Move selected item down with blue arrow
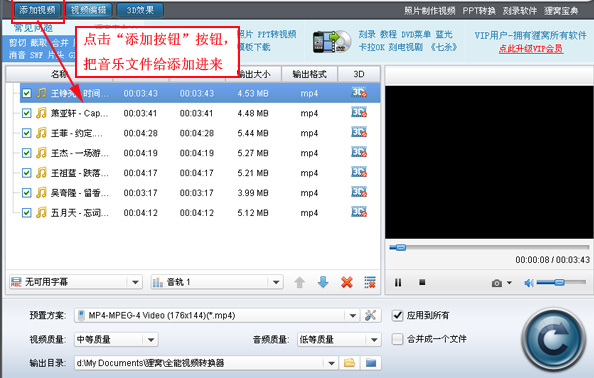594x378 pixels. 323,282
